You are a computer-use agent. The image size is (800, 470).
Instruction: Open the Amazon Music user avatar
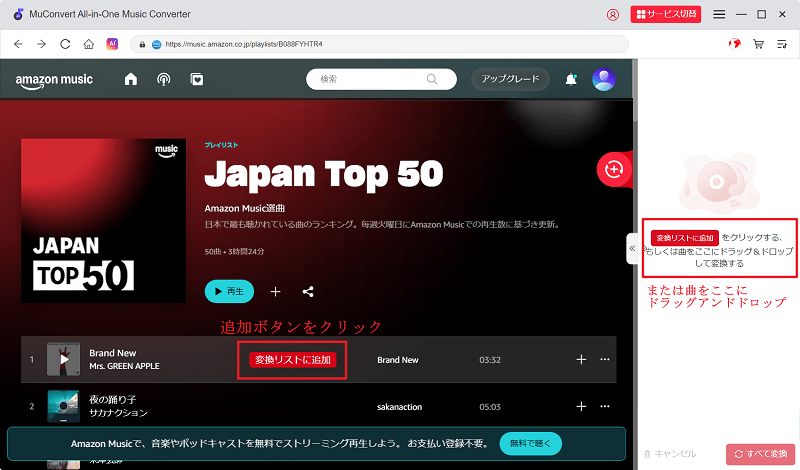tap(604, 79)
